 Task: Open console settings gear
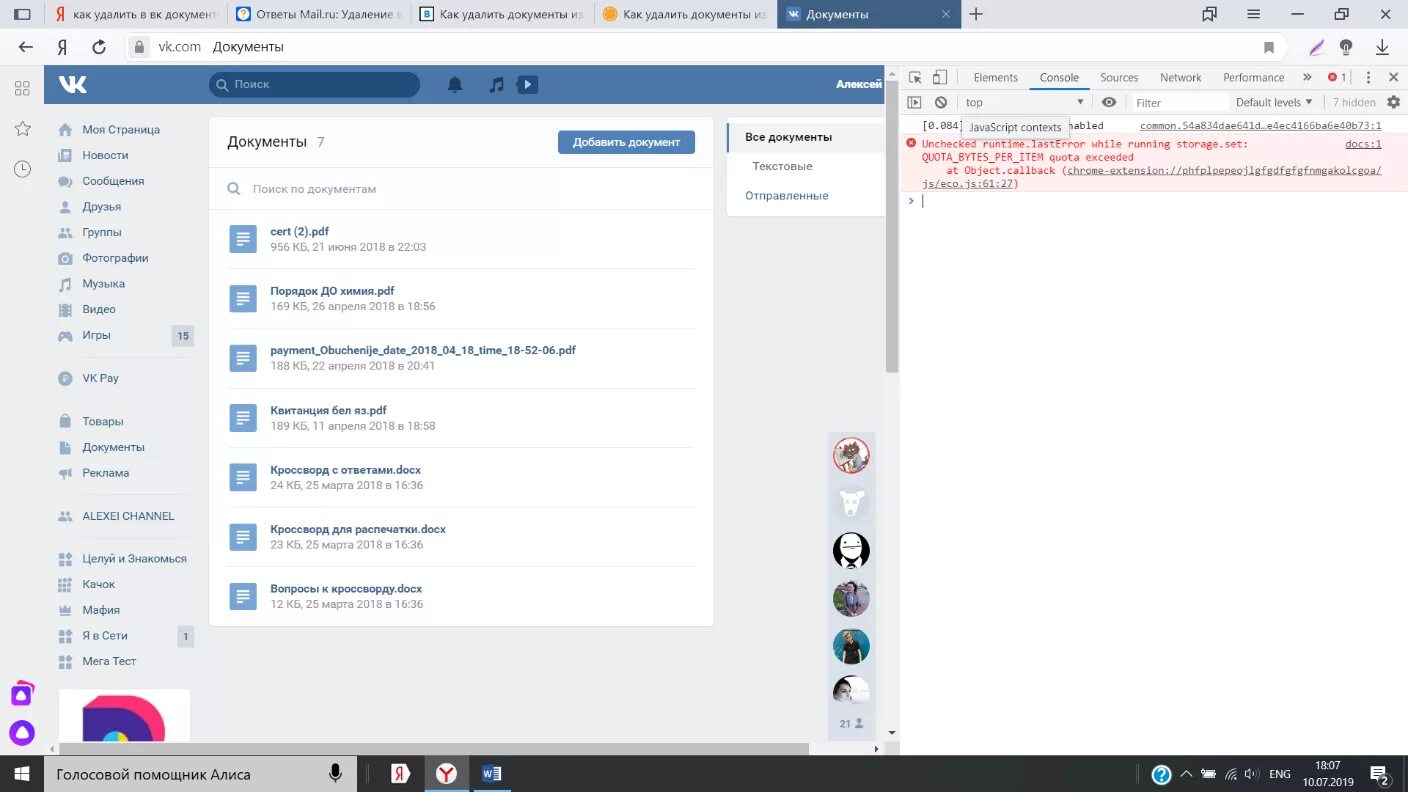coord(1393,102)
